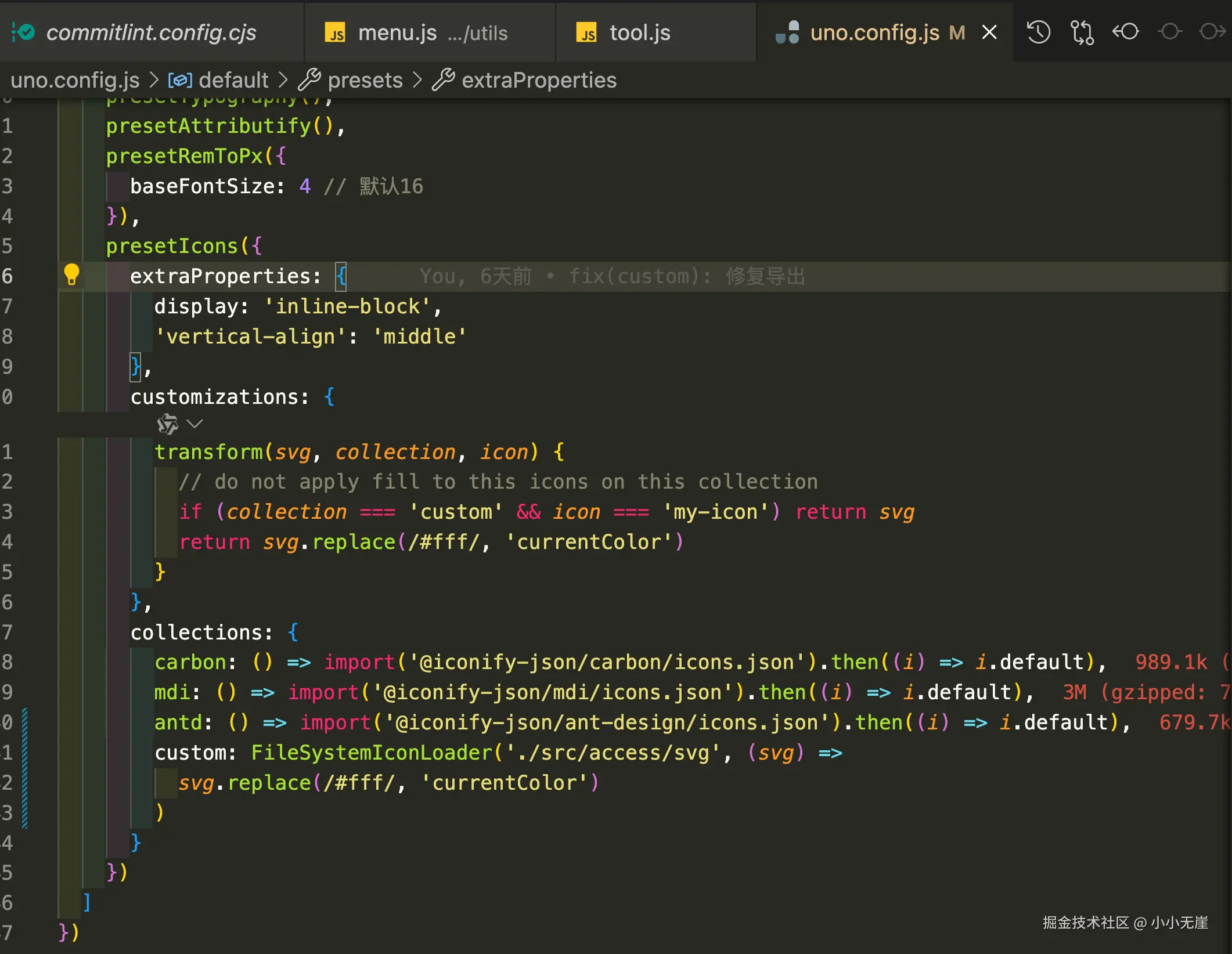Go to previous change arrow icon
1232x954 pixels.
[x=1126, y=32]
